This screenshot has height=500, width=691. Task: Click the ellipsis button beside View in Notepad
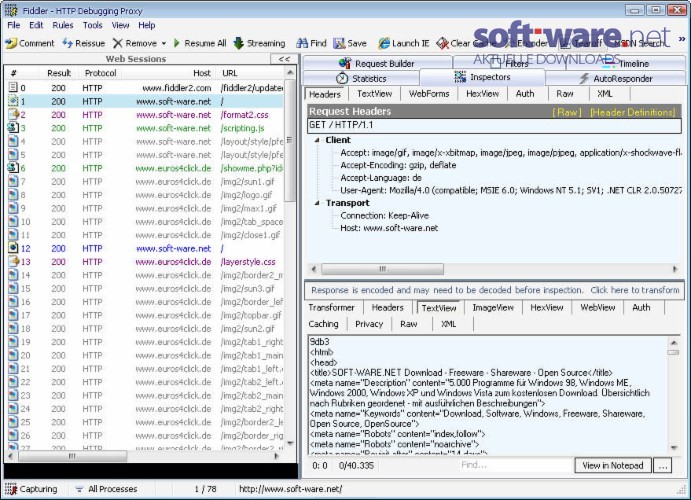[x=662, y=465]
